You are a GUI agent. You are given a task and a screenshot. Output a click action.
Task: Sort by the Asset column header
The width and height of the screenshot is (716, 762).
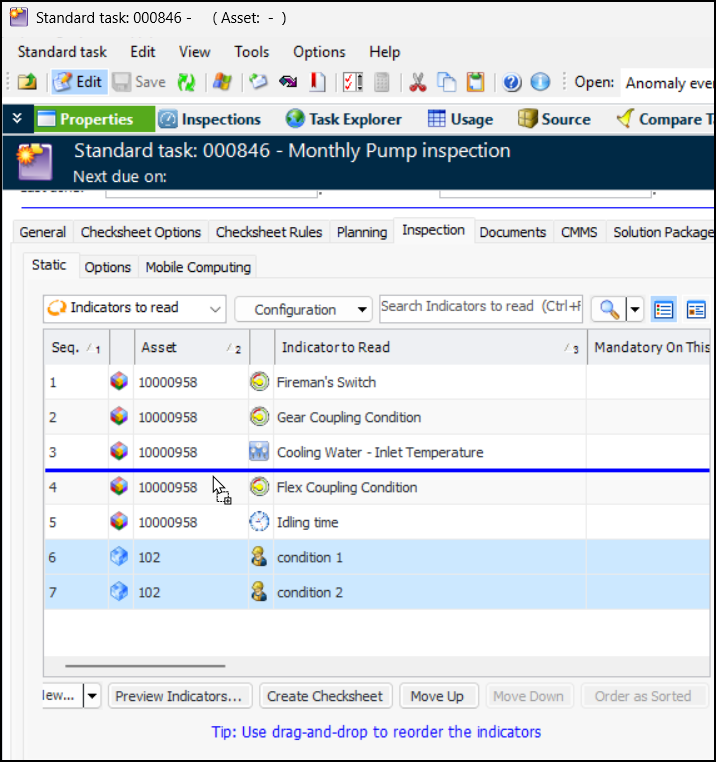[x=192, y=347]
